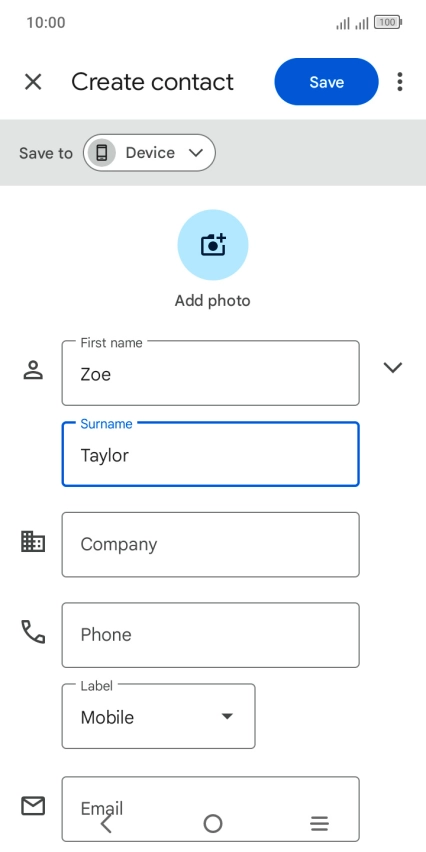This screenshot has height=852, width=426.
Task: Tap the email envelope icon
Action: [x=33, y=805]
